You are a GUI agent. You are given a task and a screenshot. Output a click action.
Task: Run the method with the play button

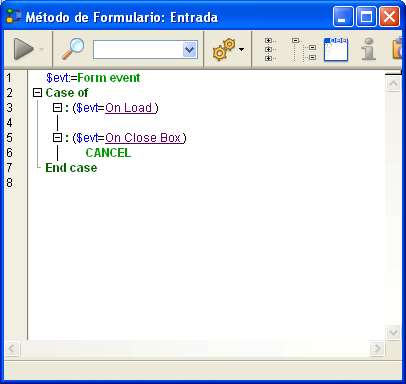23,49
